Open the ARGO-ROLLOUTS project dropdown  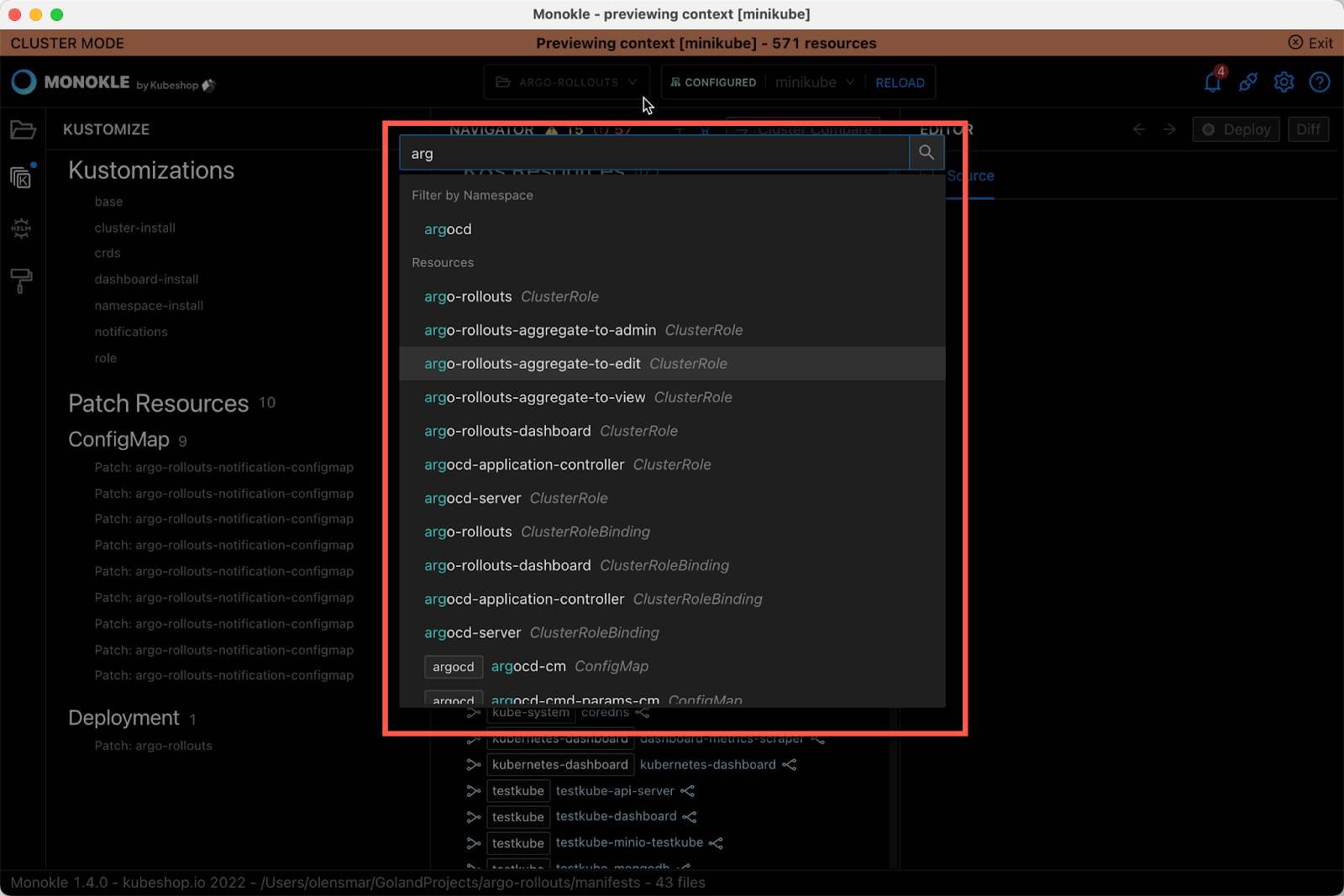[x=567, y=82]
